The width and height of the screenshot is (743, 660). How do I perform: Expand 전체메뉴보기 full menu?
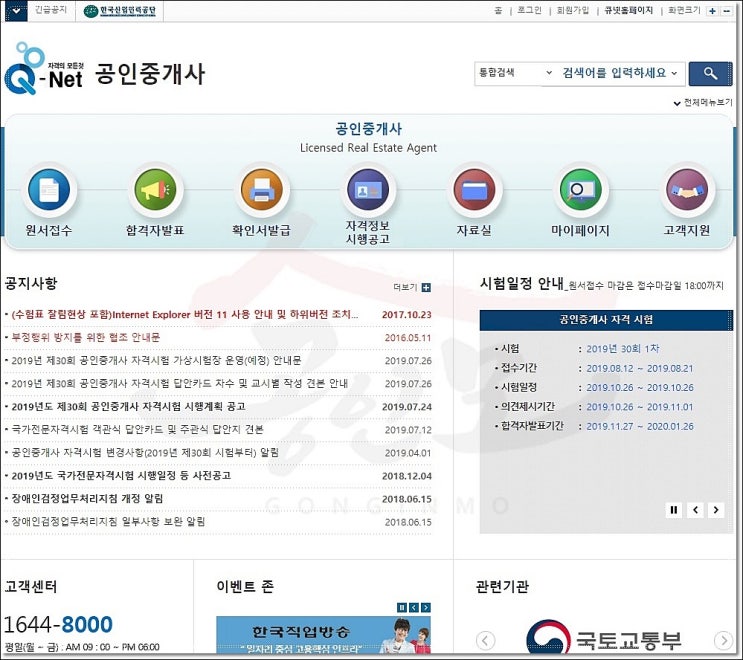pyautogui.click(x=703, y=103)
